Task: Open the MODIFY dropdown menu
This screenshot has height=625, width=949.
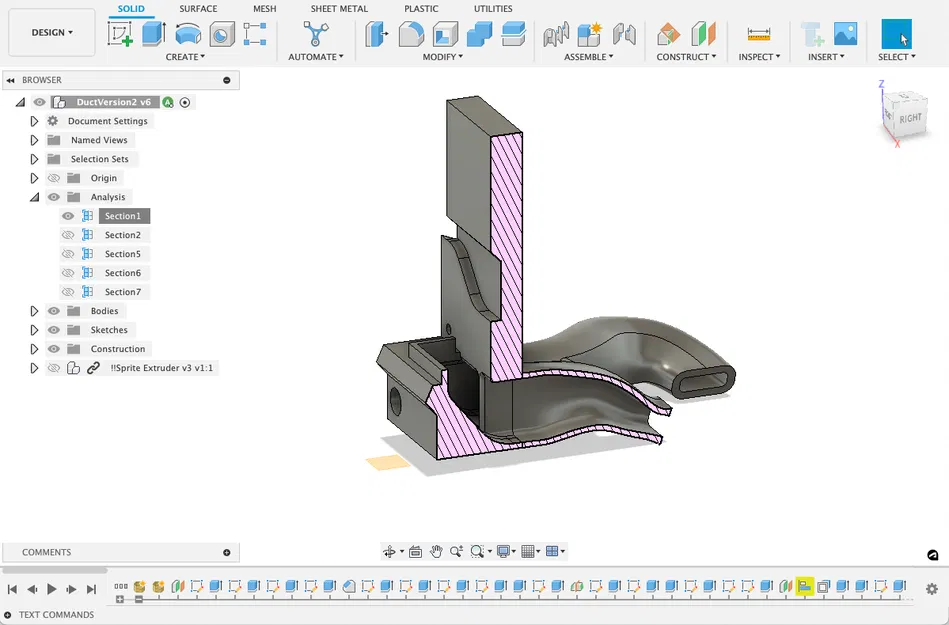Action: pos(442,57)
